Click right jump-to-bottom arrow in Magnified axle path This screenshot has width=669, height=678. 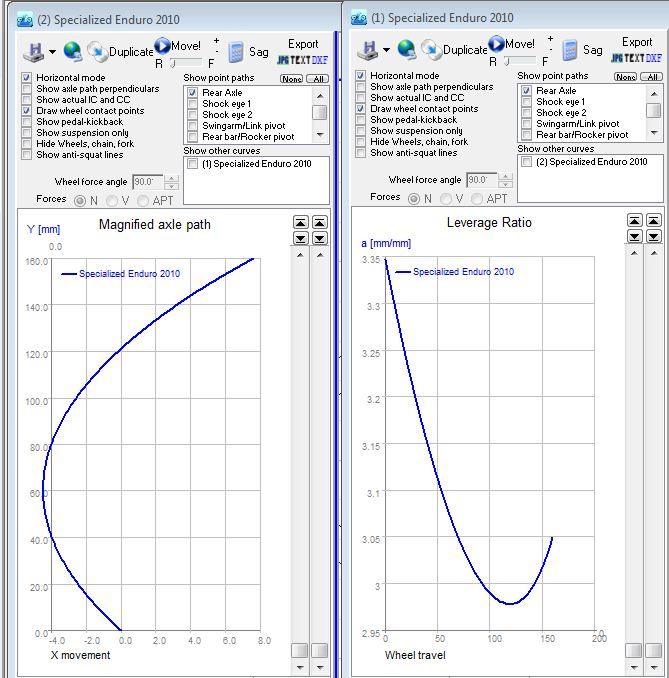pyautogui.click(x=320, y=238)
